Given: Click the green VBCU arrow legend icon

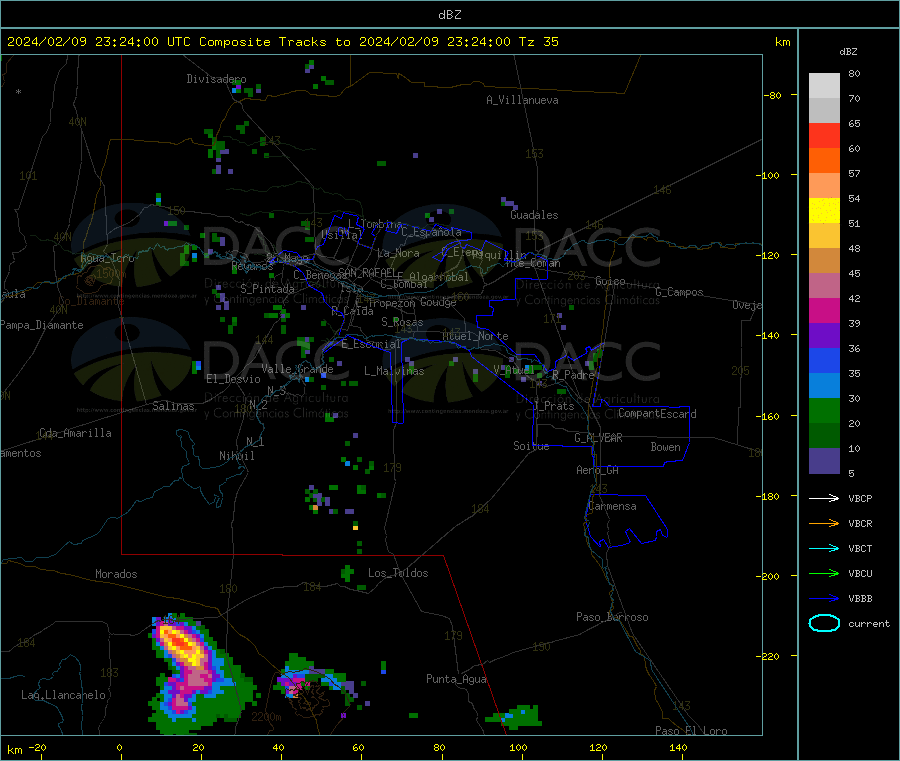Looking at the screenshot, I should [824, 573].
